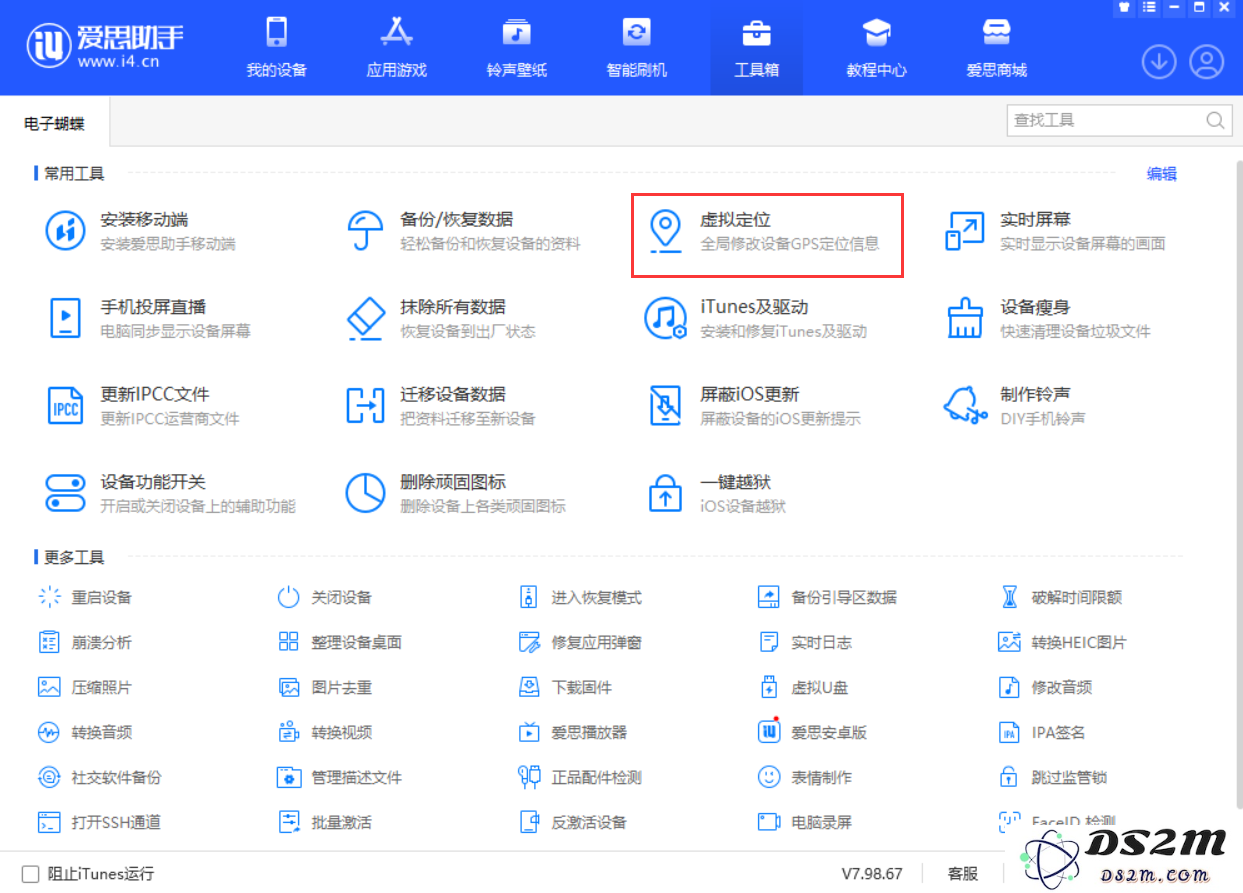The image size is (1243, 893).
Task: Click 关闭设备 power tool
Action: coord(325,597)
